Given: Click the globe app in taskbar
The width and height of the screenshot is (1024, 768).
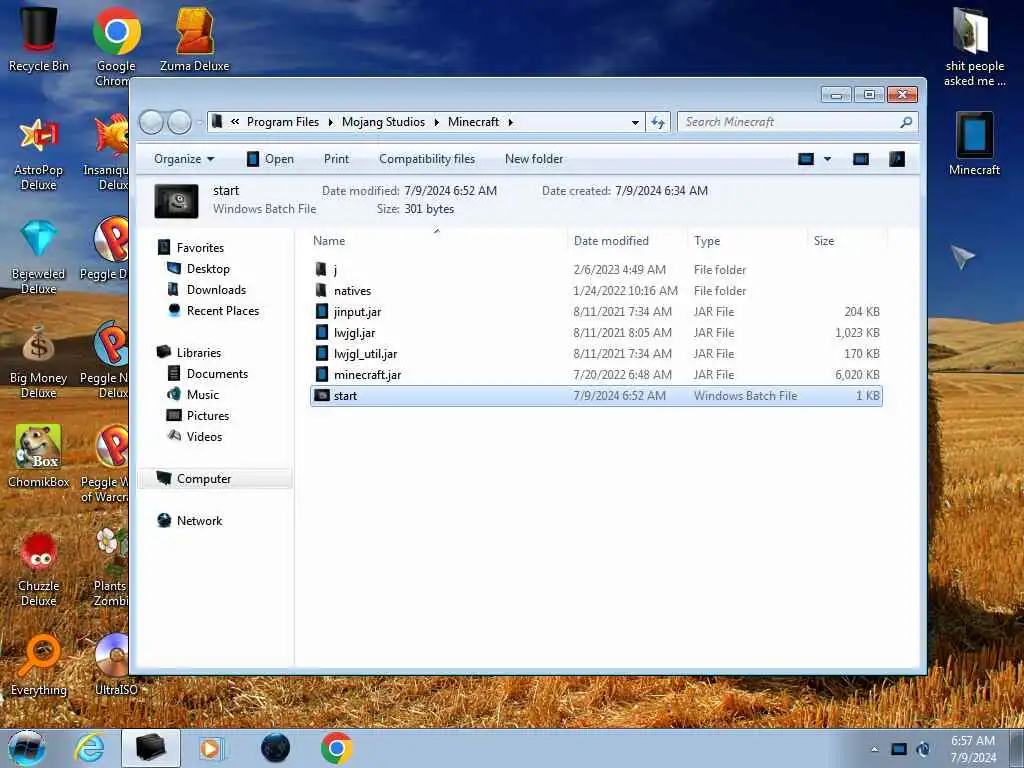Looking at the screenshot, I should point(275,748).
